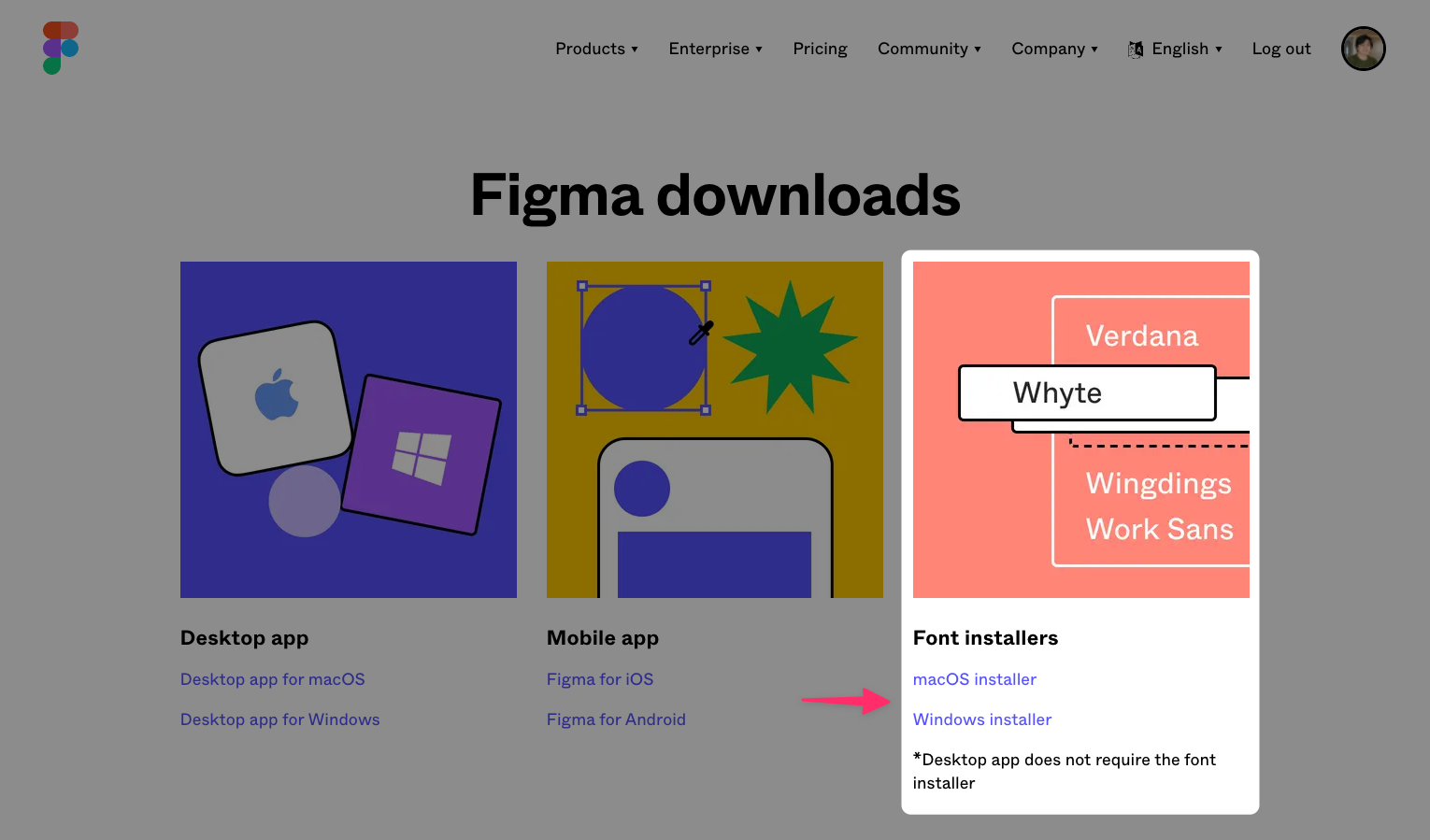
Task: Open the Community dropdown
Action: (929, 49)
